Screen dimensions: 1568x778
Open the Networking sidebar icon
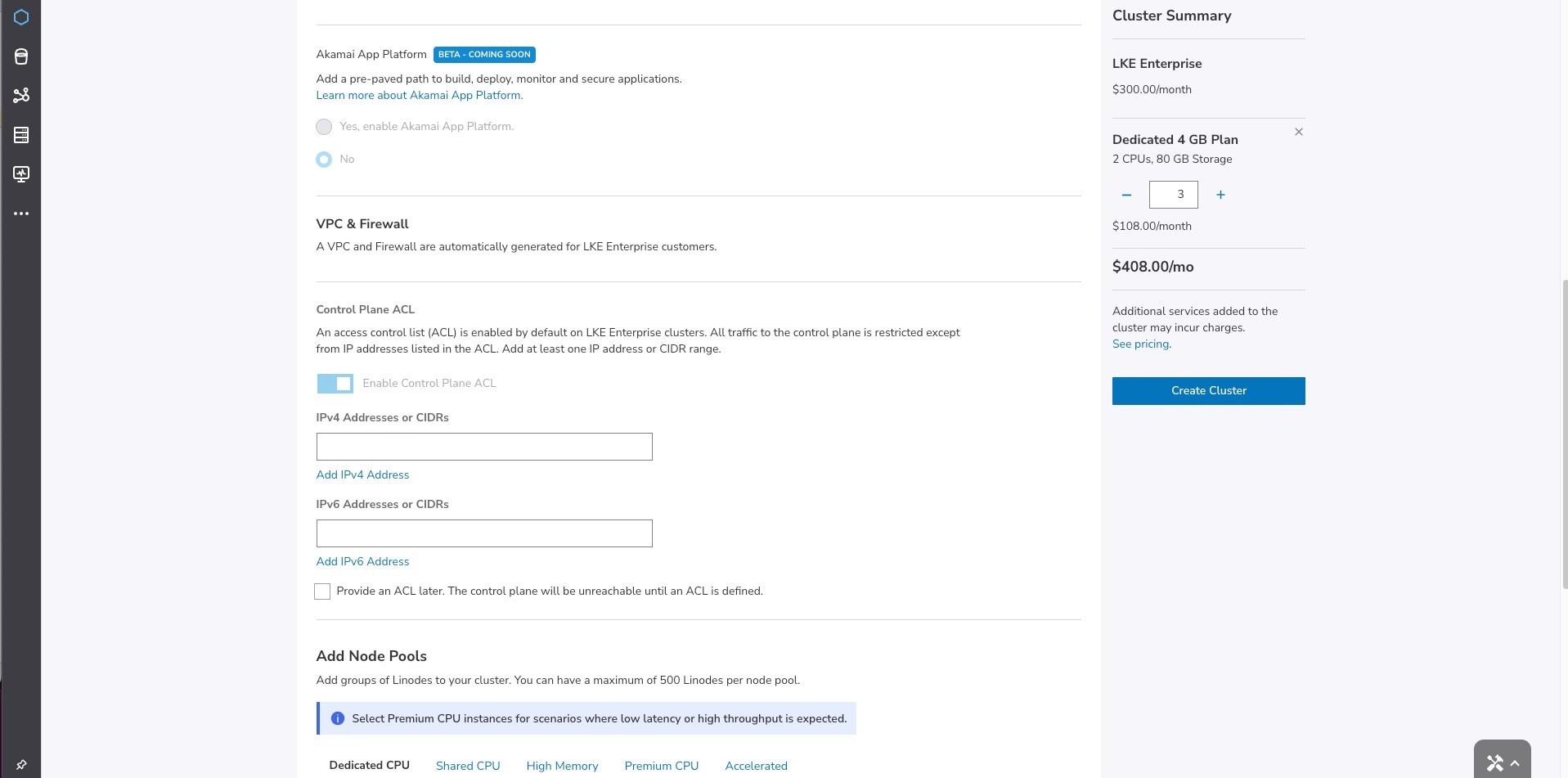click(x=20, y=96)
